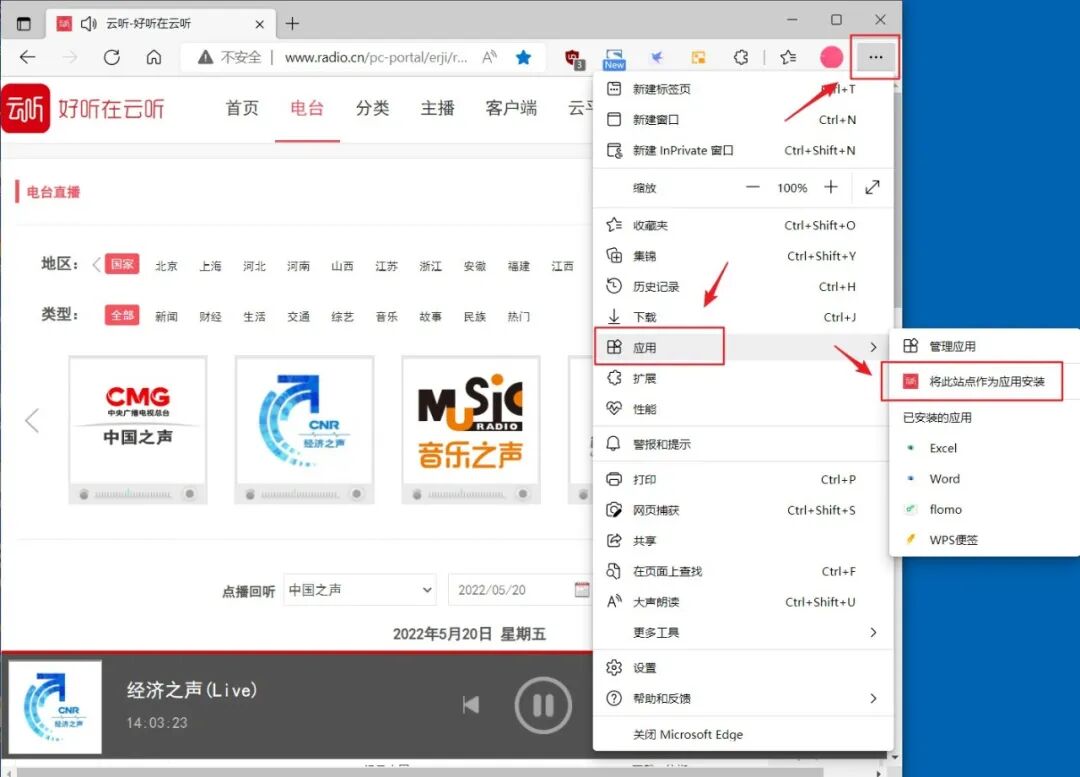Viewport: 1080px width, 777px height.
Task: Switch to the 首页 site tab
Action: pos(242,108)
